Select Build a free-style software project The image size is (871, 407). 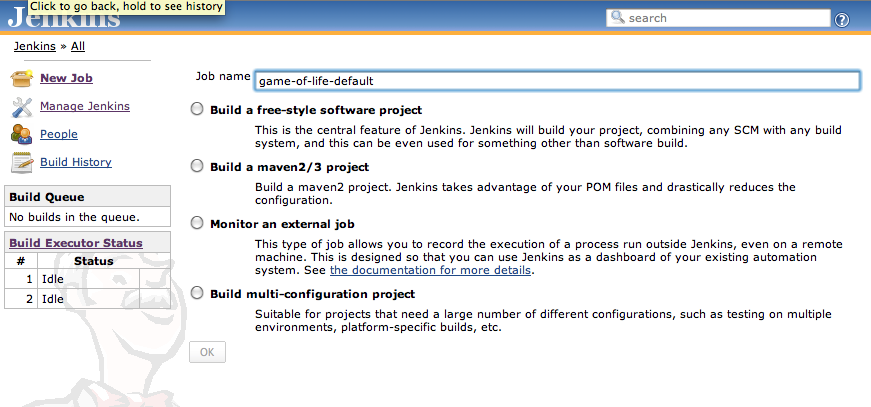click(x=197, y=109)
